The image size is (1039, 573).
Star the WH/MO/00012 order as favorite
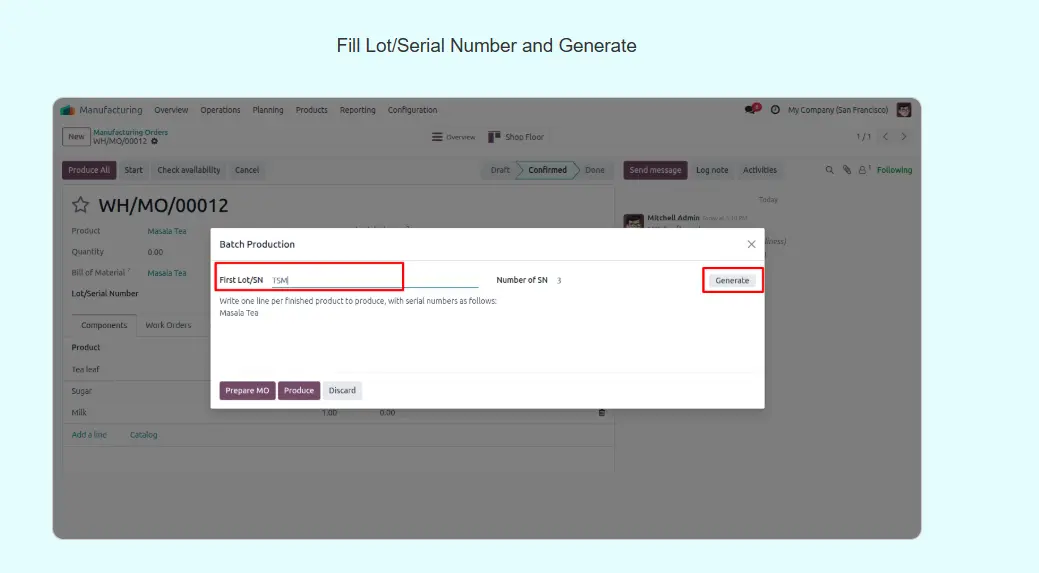point(80,206)
